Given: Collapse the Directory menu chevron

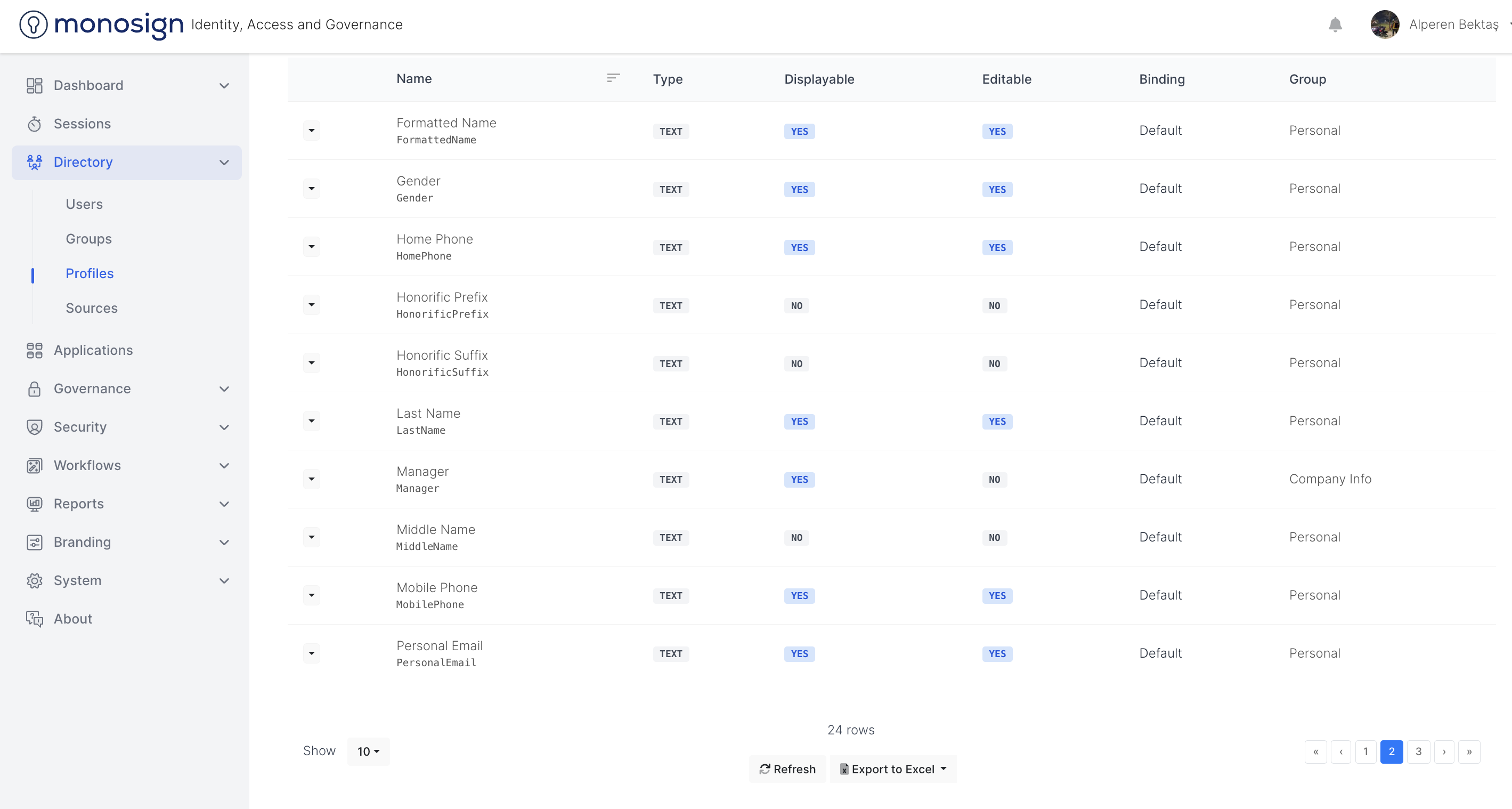Looking at the screenshot, I should pos(224,163).
